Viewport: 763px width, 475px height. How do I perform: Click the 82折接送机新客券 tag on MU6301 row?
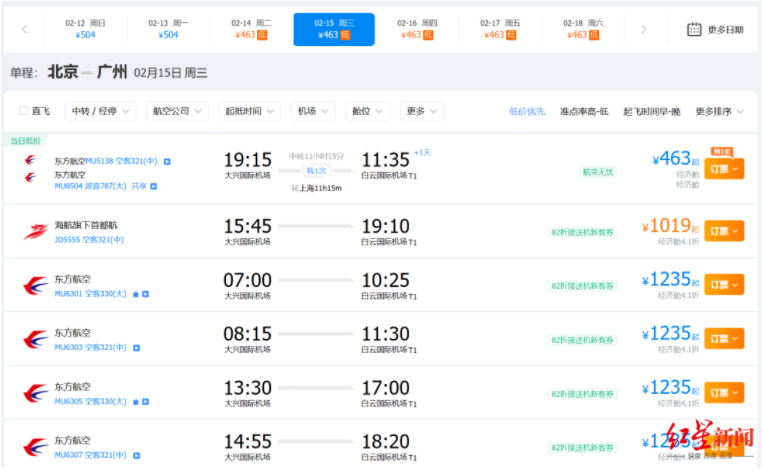582,286
